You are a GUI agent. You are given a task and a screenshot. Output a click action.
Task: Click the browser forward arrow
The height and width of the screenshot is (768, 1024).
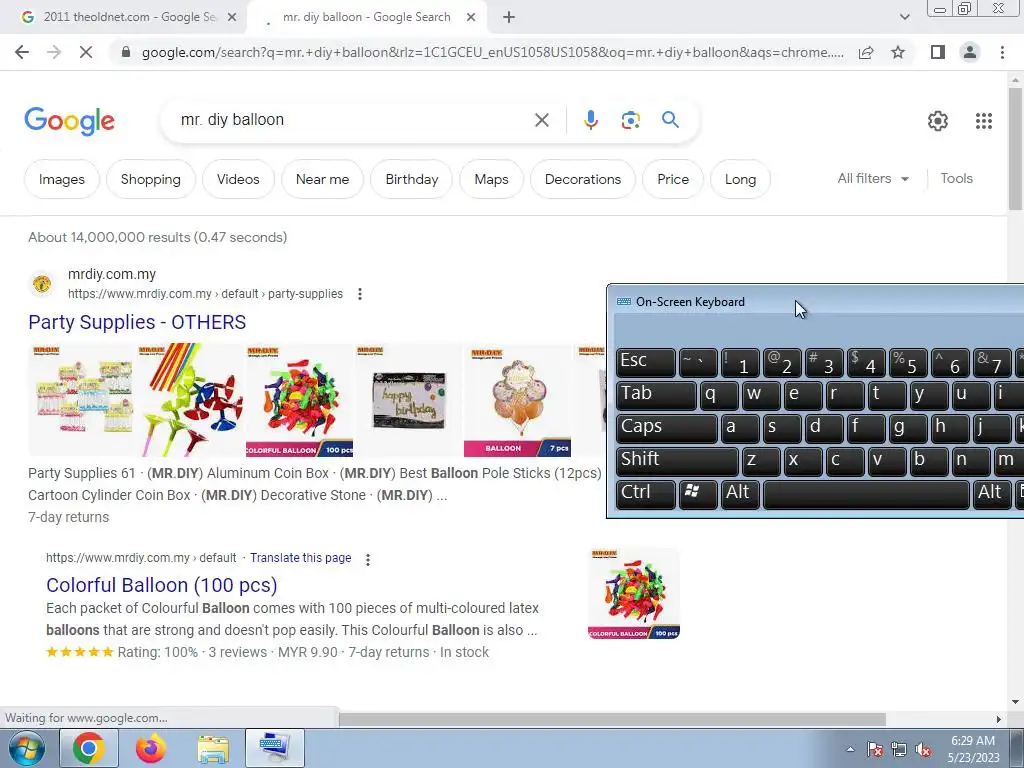[54, 52]
